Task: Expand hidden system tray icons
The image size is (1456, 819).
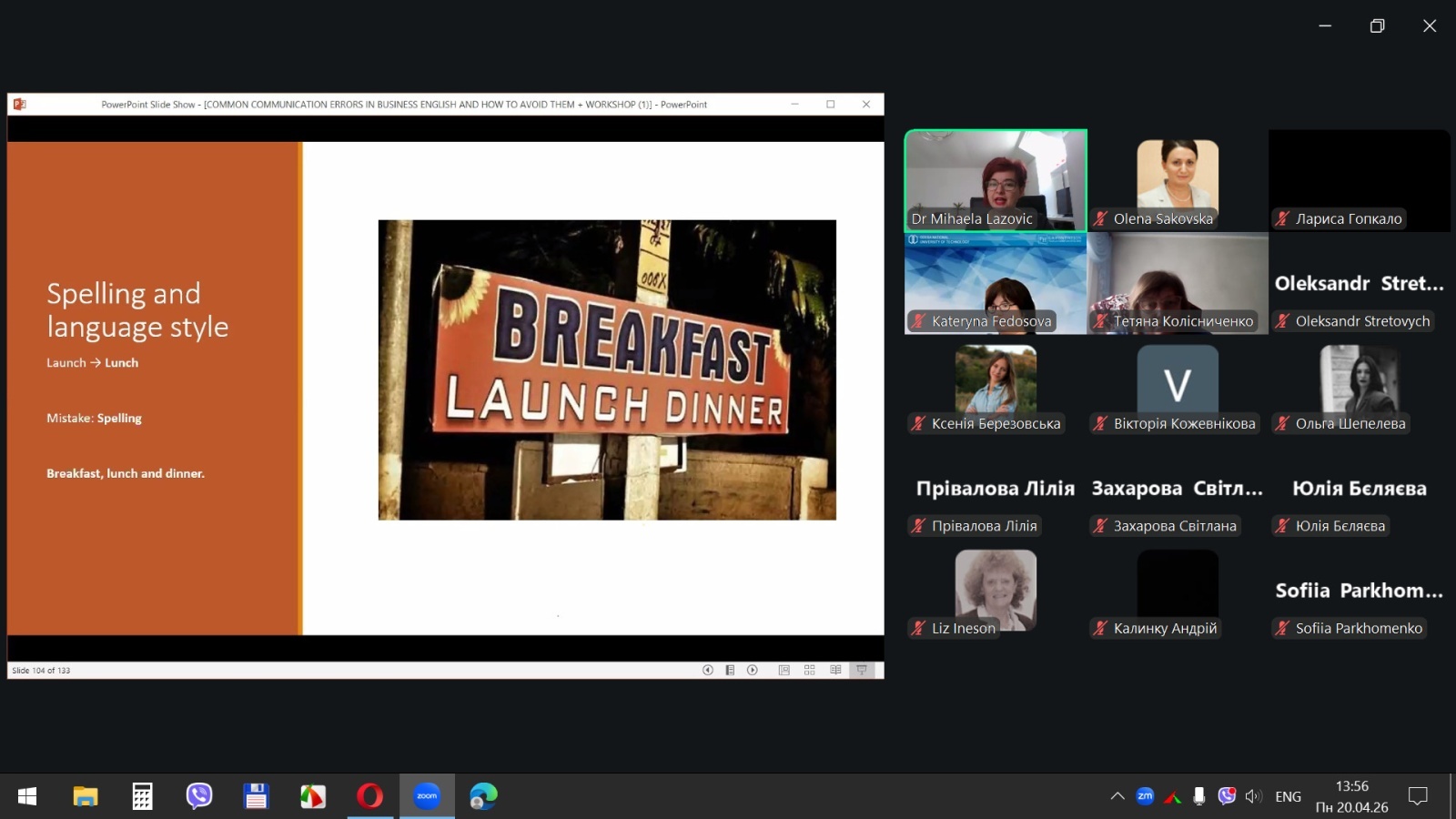Action: 1117,796
